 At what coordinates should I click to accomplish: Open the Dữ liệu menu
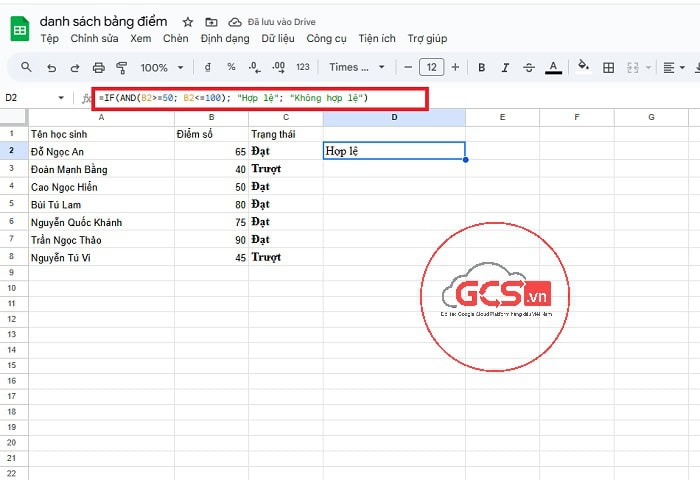coord(279,38)
